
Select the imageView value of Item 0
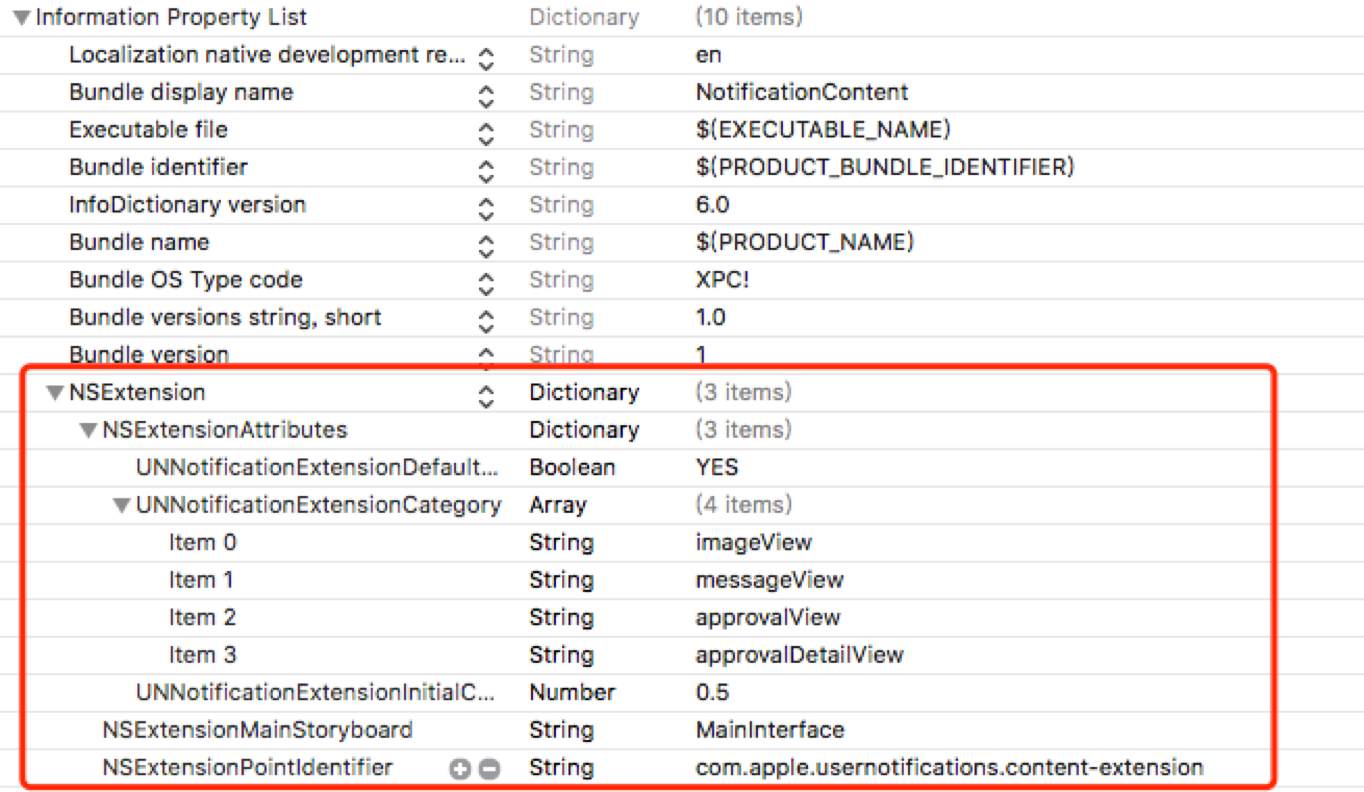click(x=753, y=543)
